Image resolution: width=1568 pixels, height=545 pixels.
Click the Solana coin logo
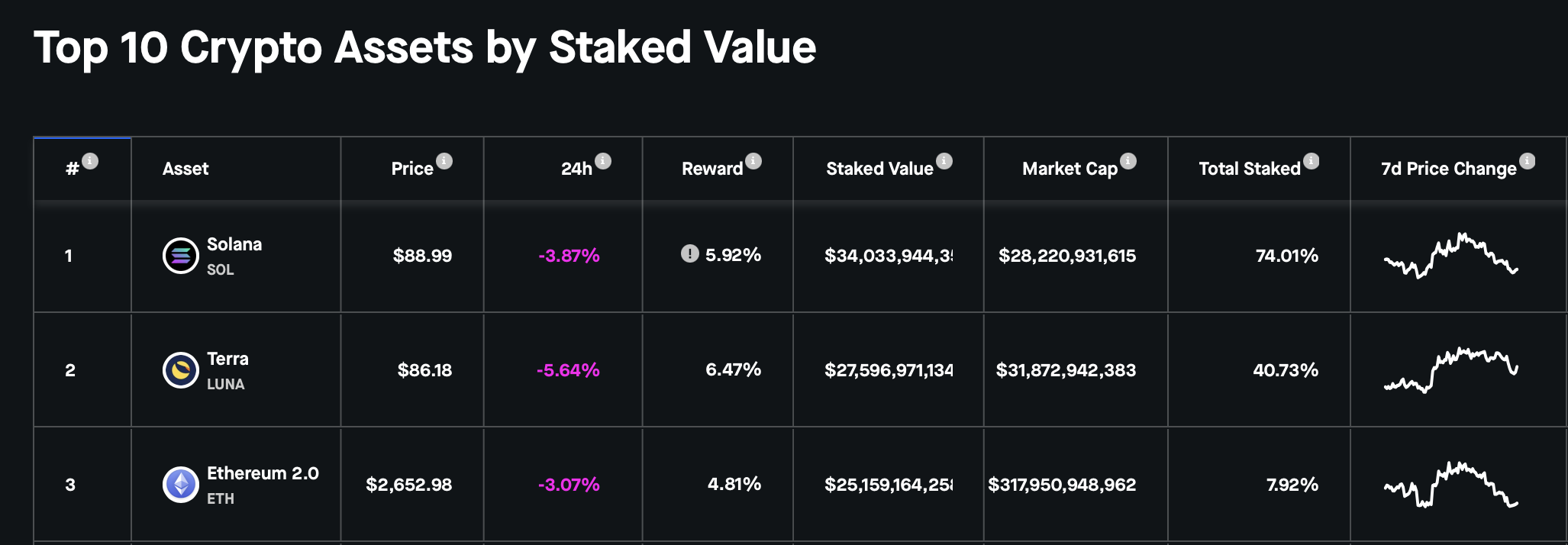coord(181,256)
